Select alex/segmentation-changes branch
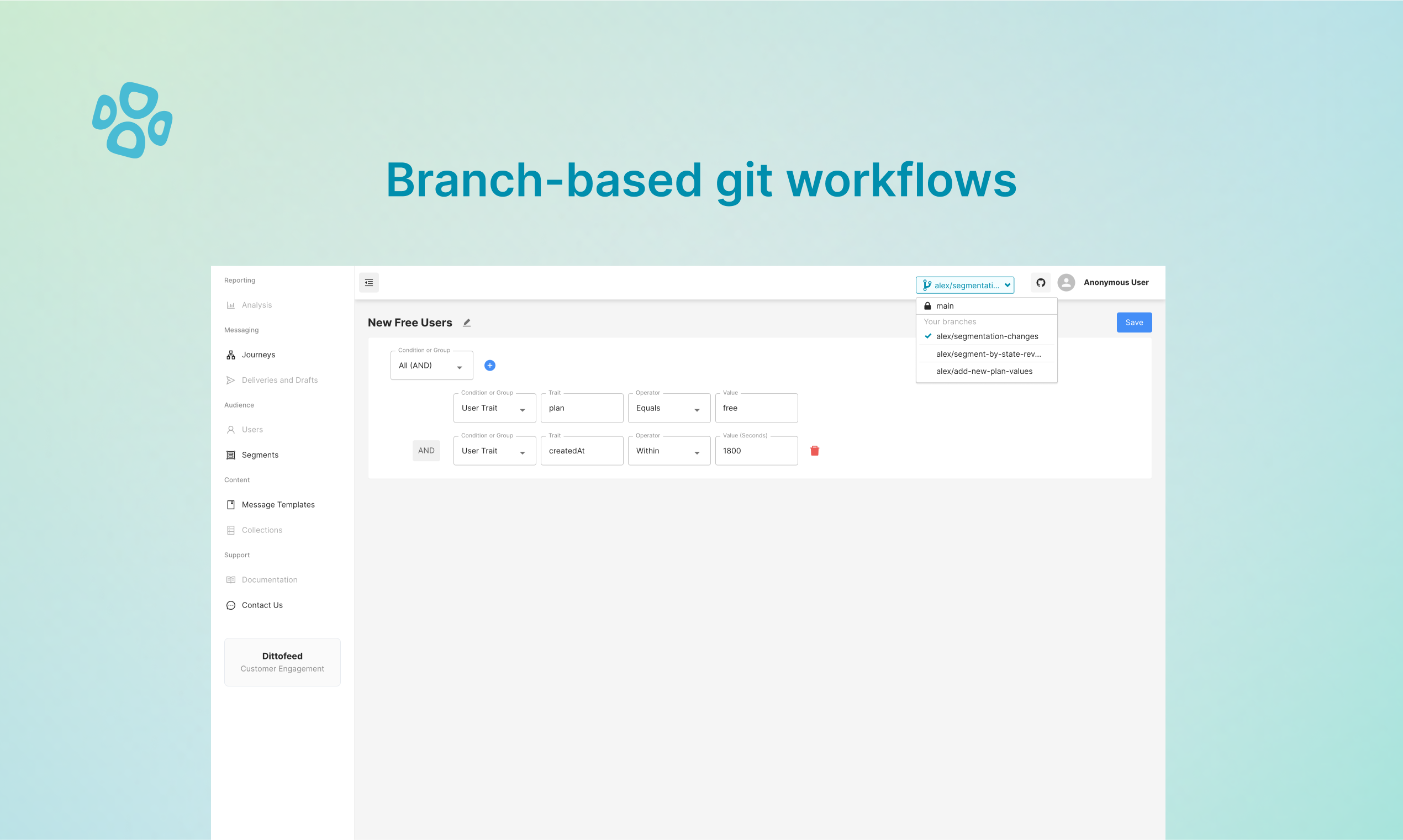Screen dimensions: 1403x840 point(987,336)
